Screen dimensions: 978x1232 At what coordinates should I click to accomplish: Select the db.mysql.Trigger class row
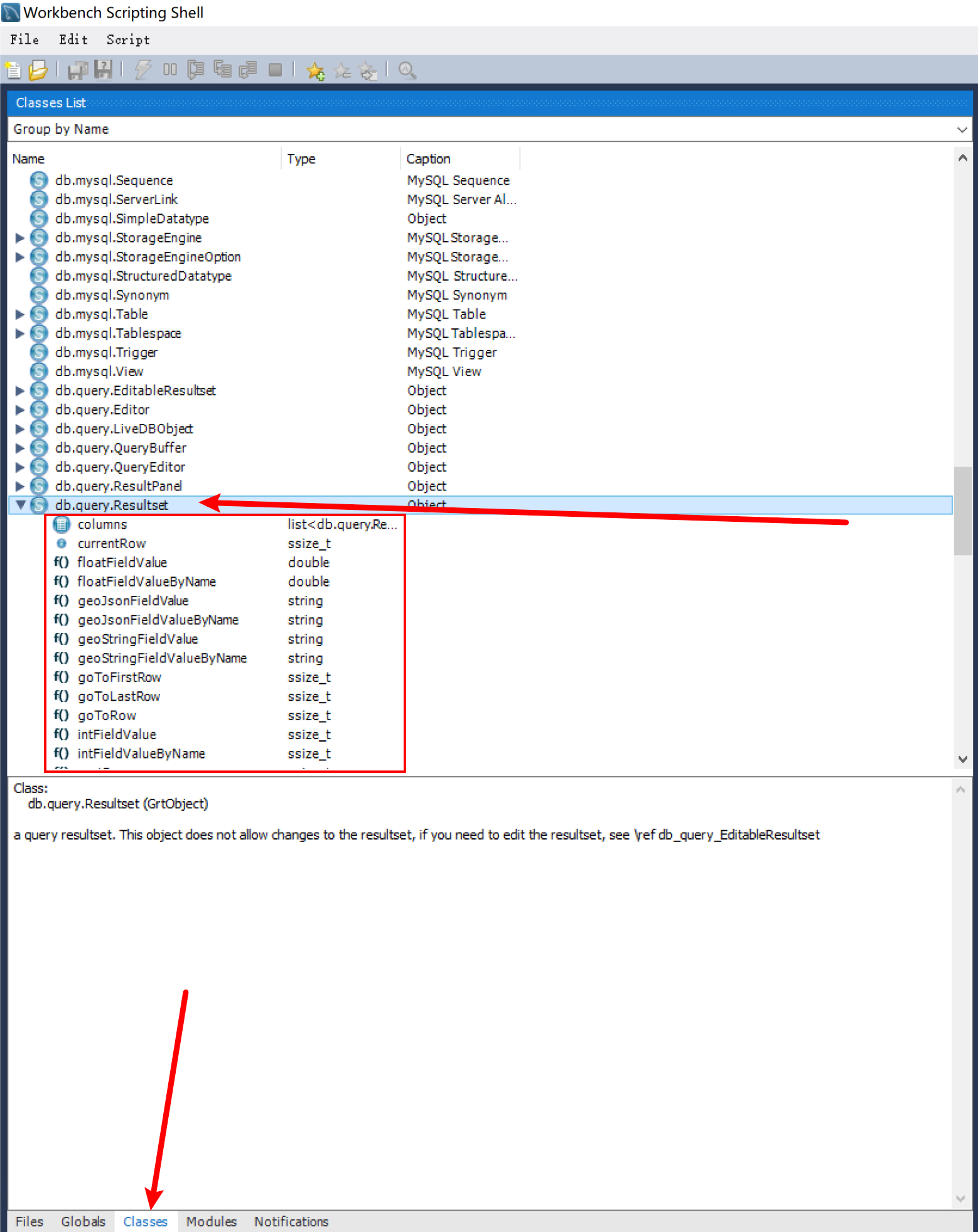(x=106, y=353)
